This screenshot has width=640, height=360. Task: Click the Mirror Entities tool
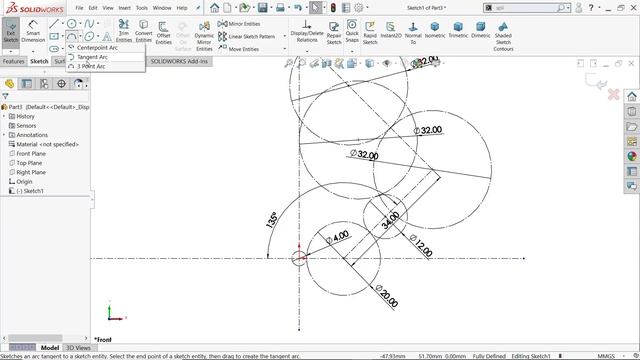239,24
